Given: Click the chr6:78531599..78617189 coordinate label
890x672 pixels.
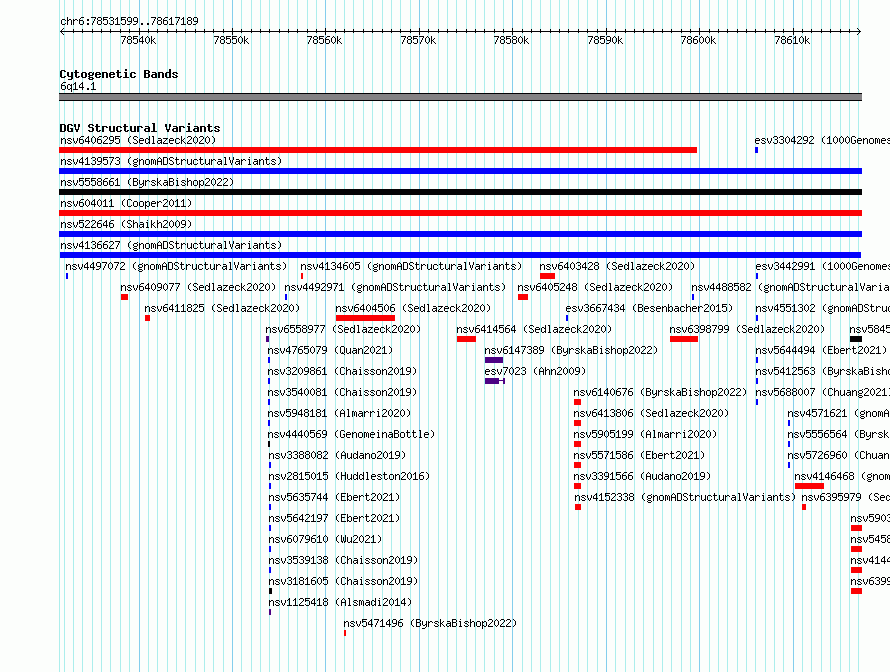Looking at the screenshot, I should (x=129, y=21).
